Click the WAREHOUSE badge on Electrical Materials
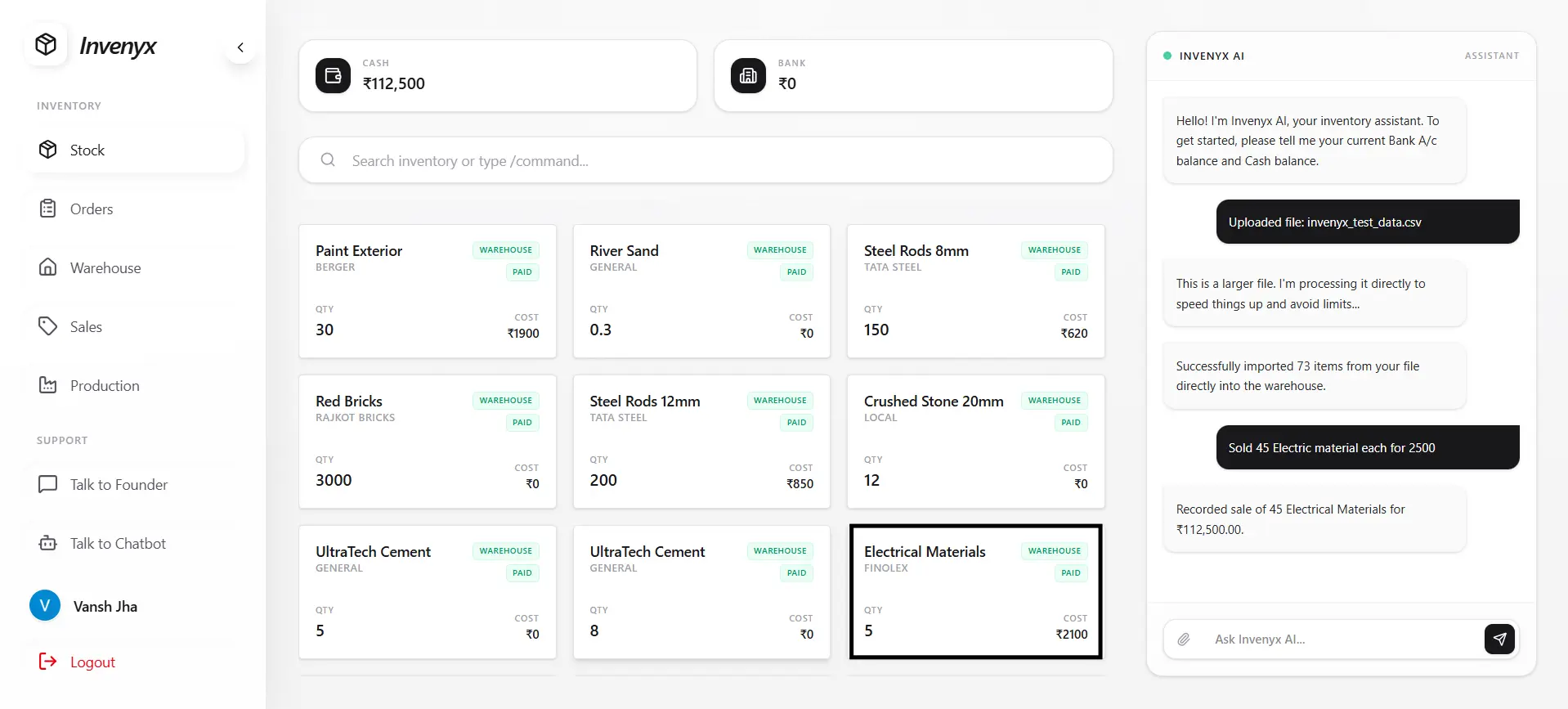Screen dimensions: 1568x709 click(1055, 551)
